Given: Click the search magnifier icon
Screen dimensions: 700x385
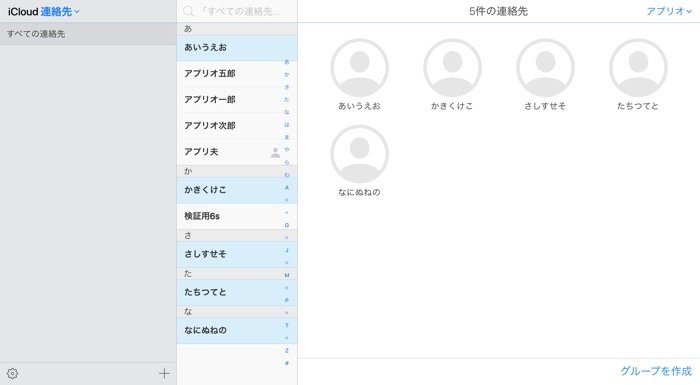Looking at the screenshot, I should (x=189, y=11).
